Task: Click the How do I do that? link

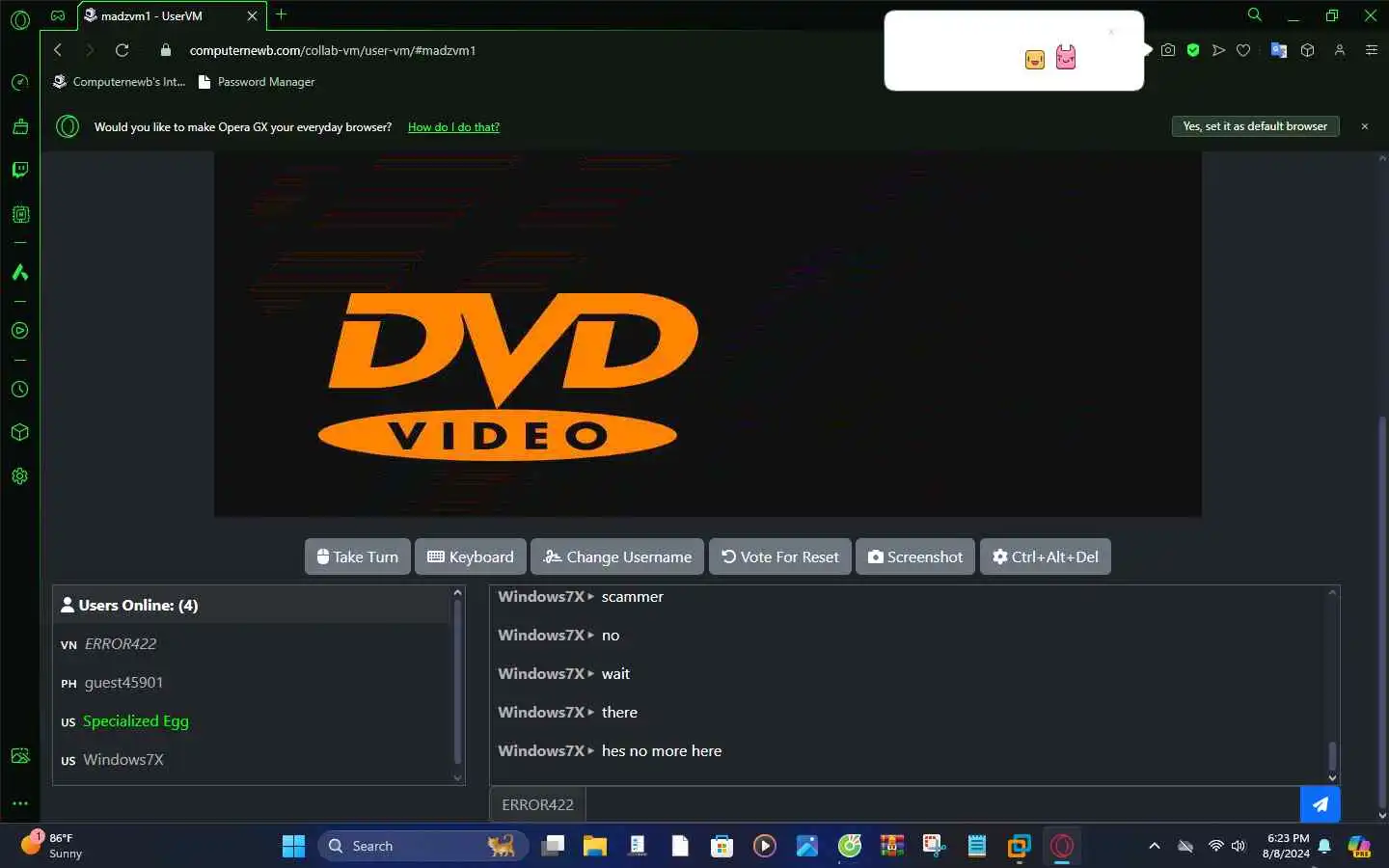Action: pyautogui.click(x=453, y=127)
